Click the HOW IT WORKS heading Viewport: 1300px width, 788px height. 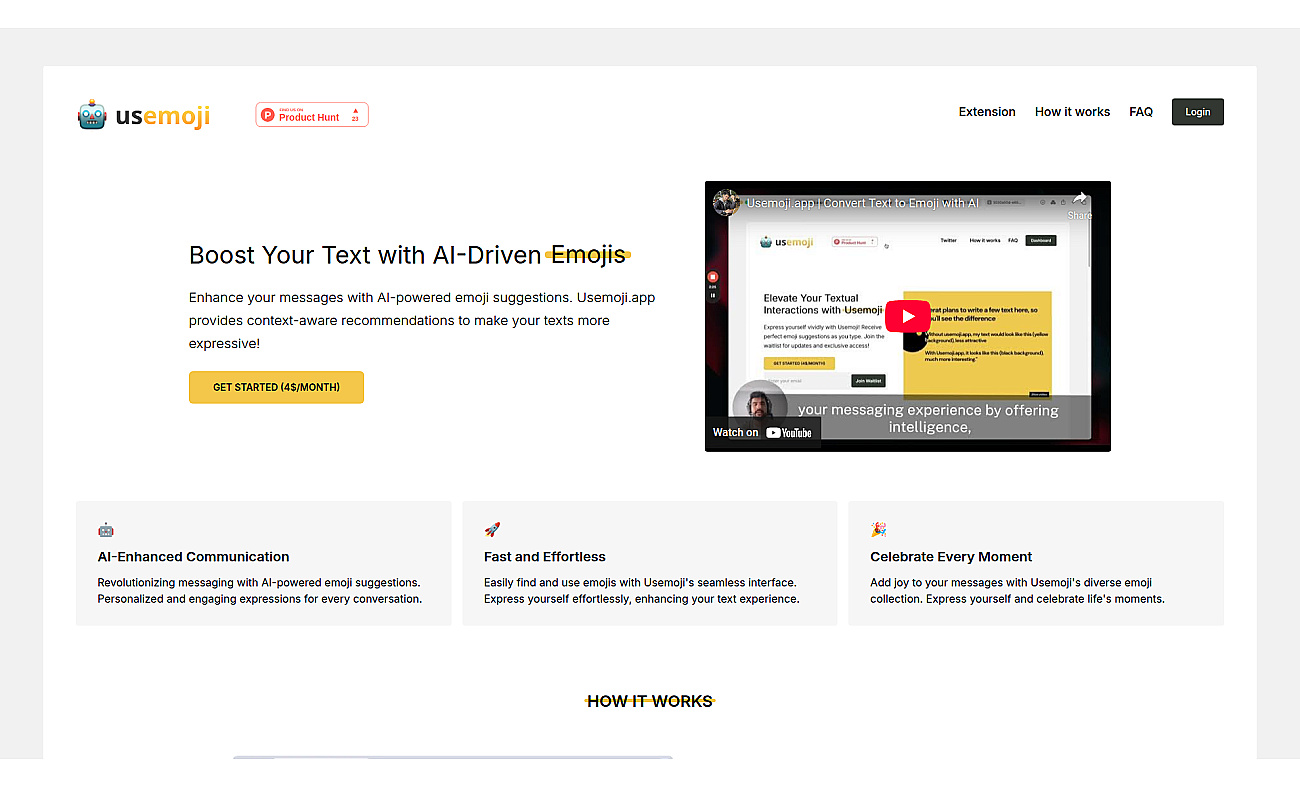coord(650,701)
